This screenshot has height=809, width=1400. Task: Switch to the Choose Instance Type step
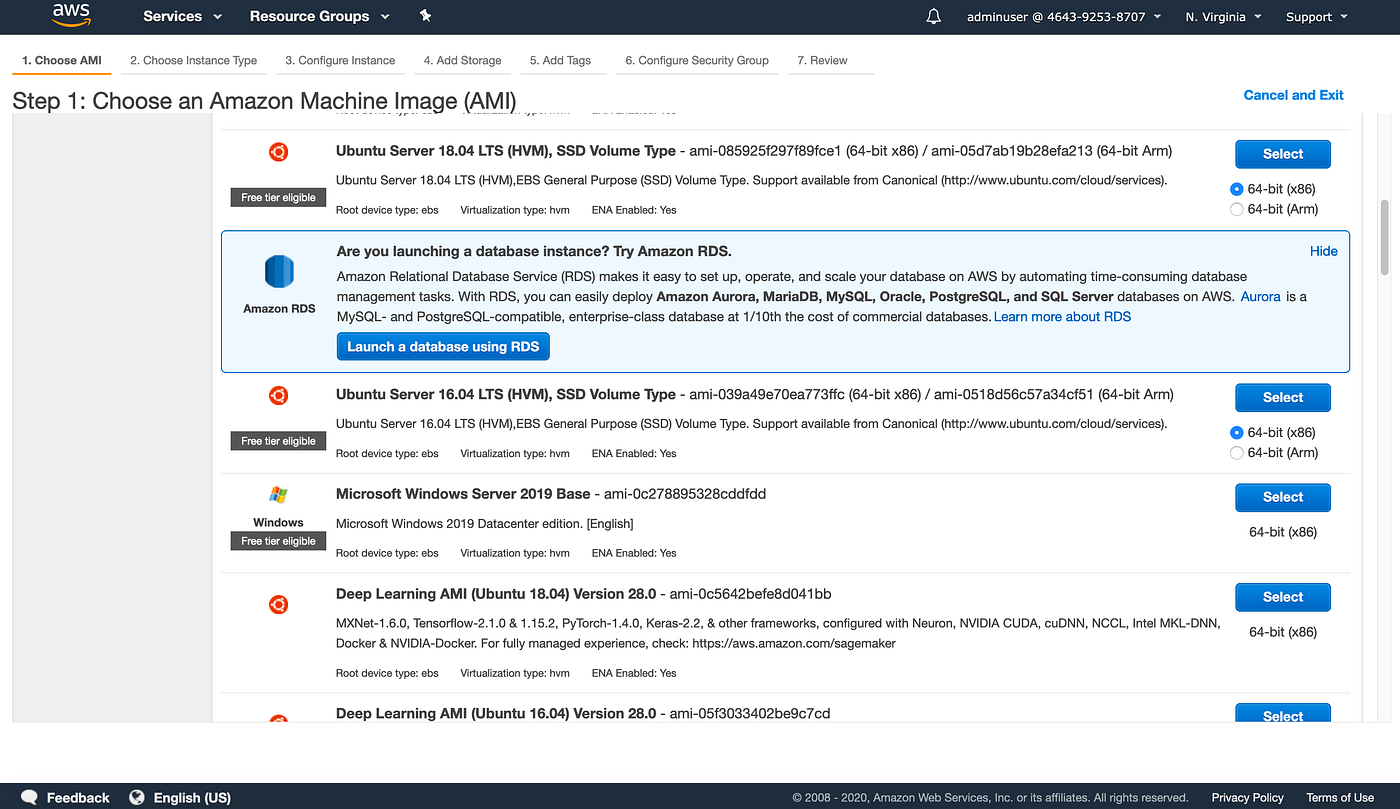193,60
